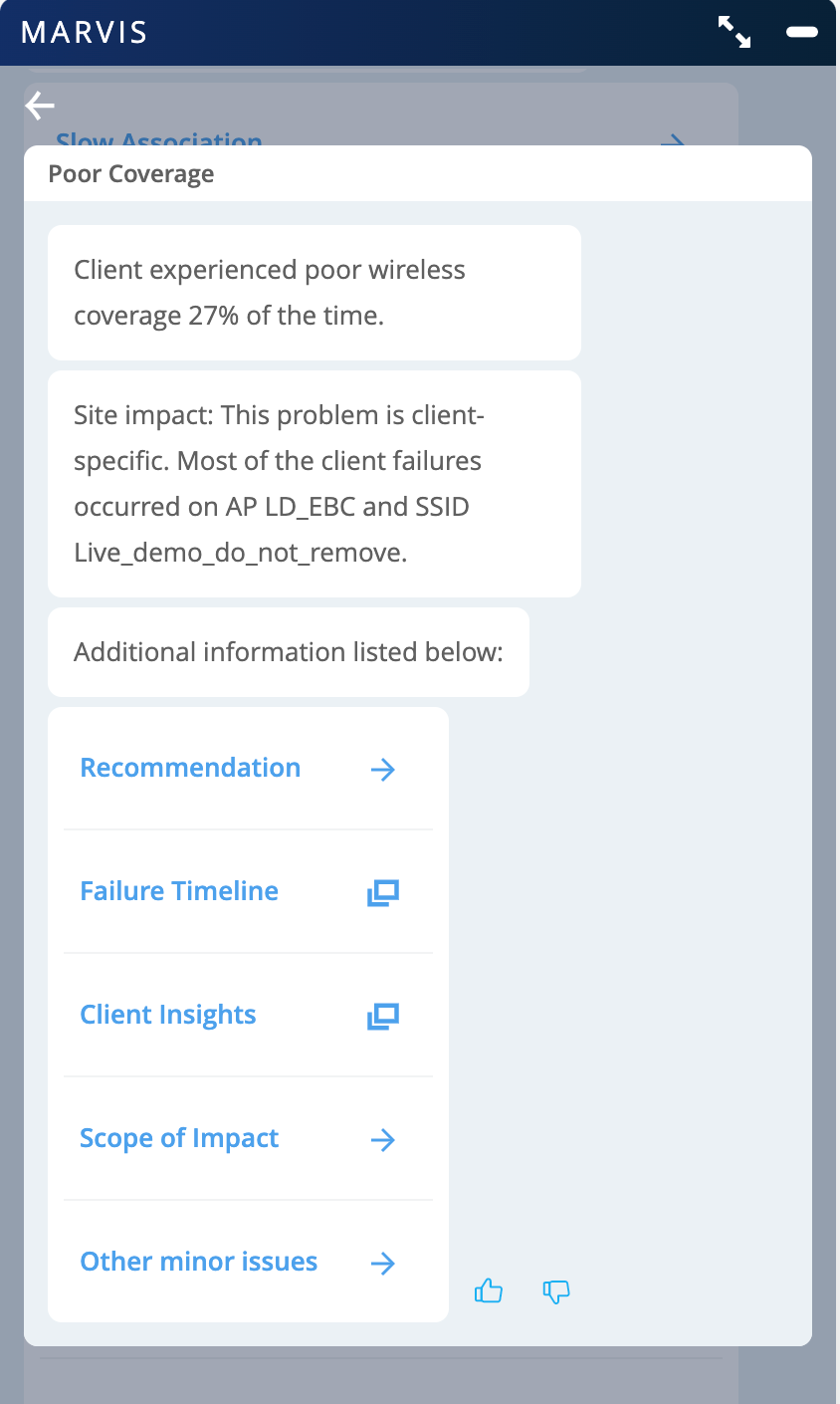Go back using the left arrow
This screenshot has width=840, height=1404.
point(40,105)
